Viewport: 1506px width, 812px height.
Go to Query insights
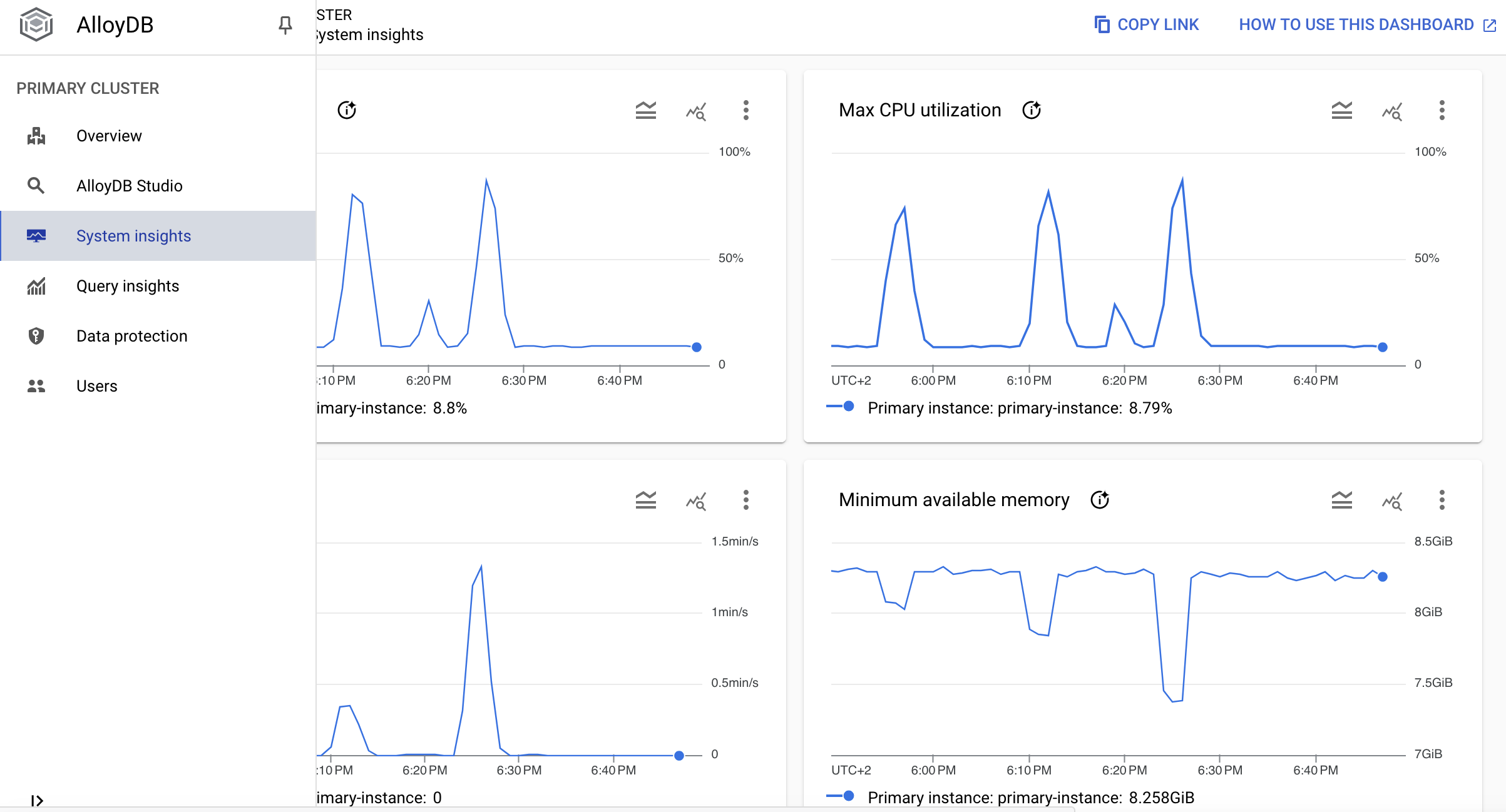point(158,286)
